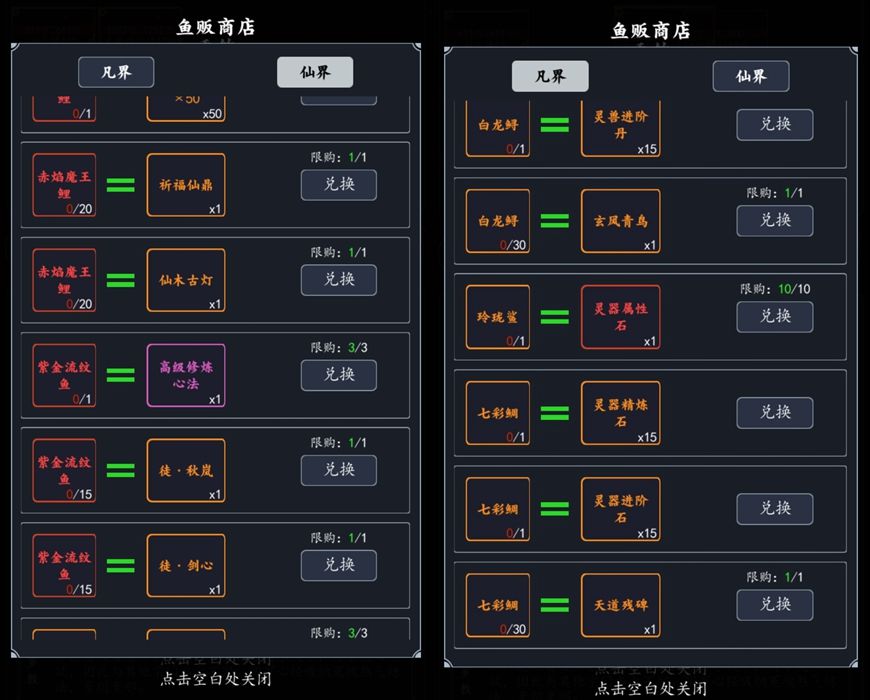The width and height of the screenshot is (870, 700).
Task: Tap the 七彩鲷 cost card beside 灵器进阶石
Action: (x=498, y=509)
